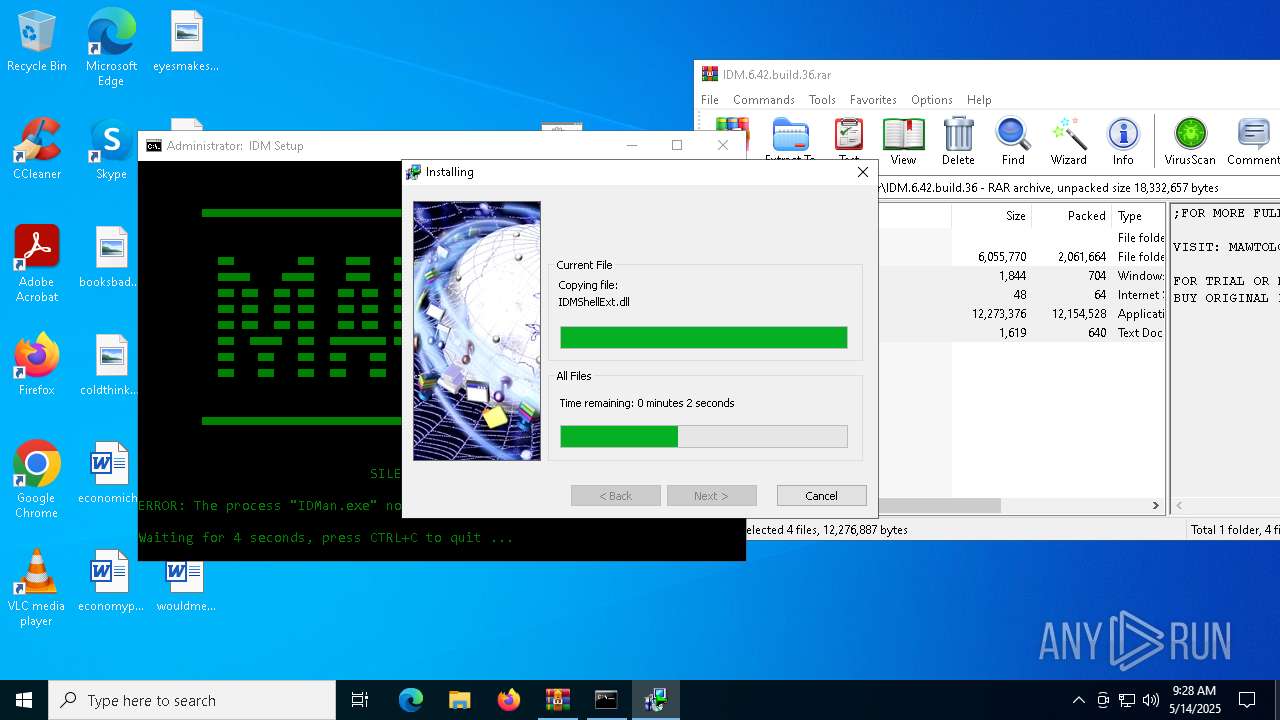Click the Packed column header in WinRAR

pyautogui.click(x=1071, y=216)
